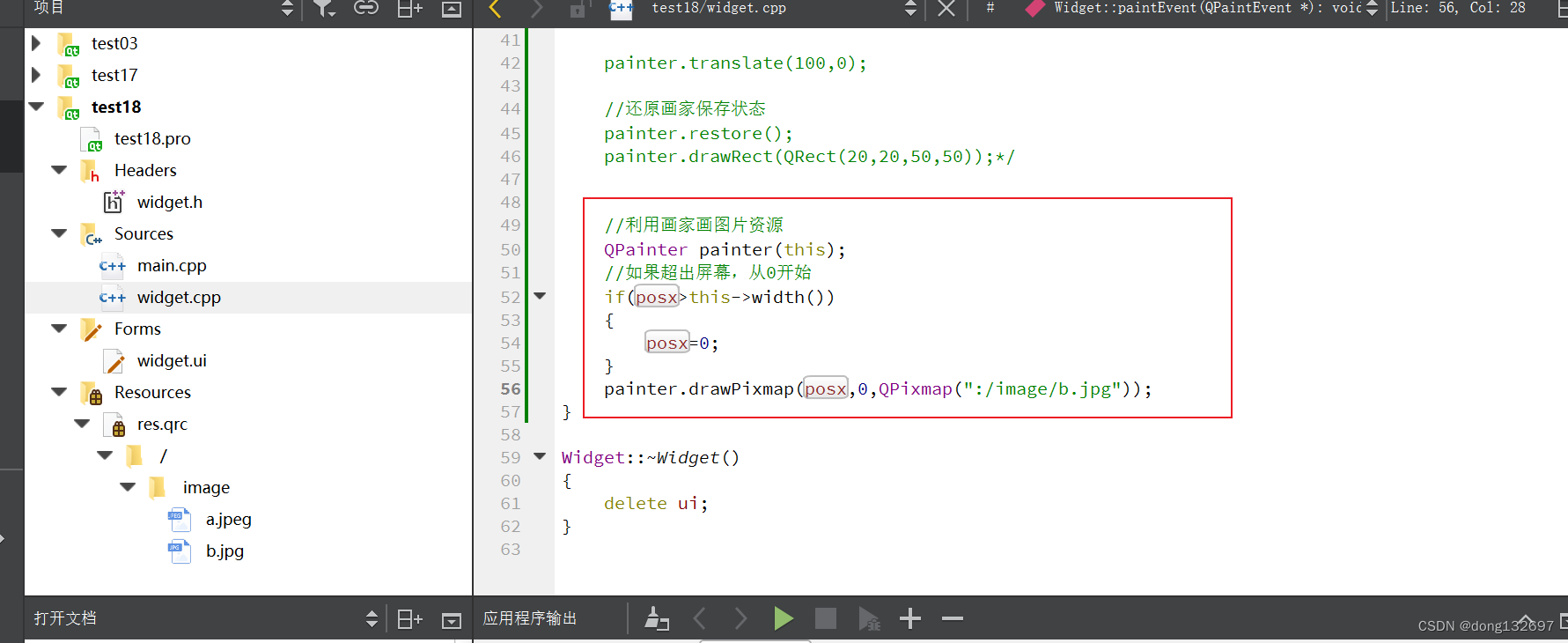Close the open documents panel
Viewport: 1568px width, 643px height.
tap(452, 620)
